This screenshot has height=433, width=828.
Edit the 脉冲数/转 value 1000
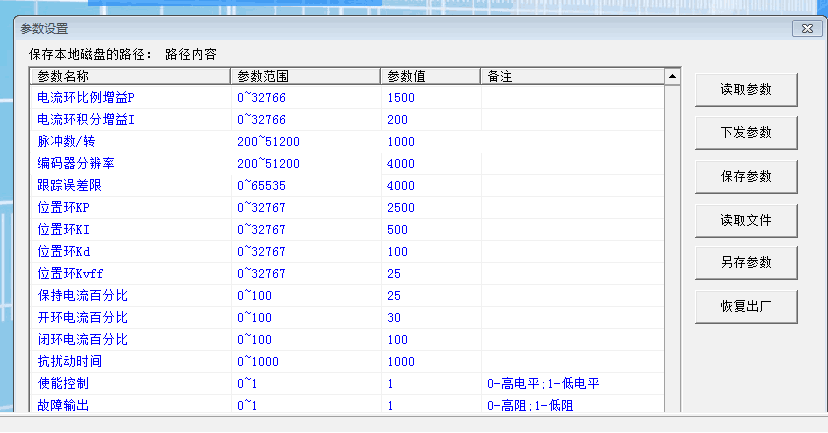coord(401,142)
